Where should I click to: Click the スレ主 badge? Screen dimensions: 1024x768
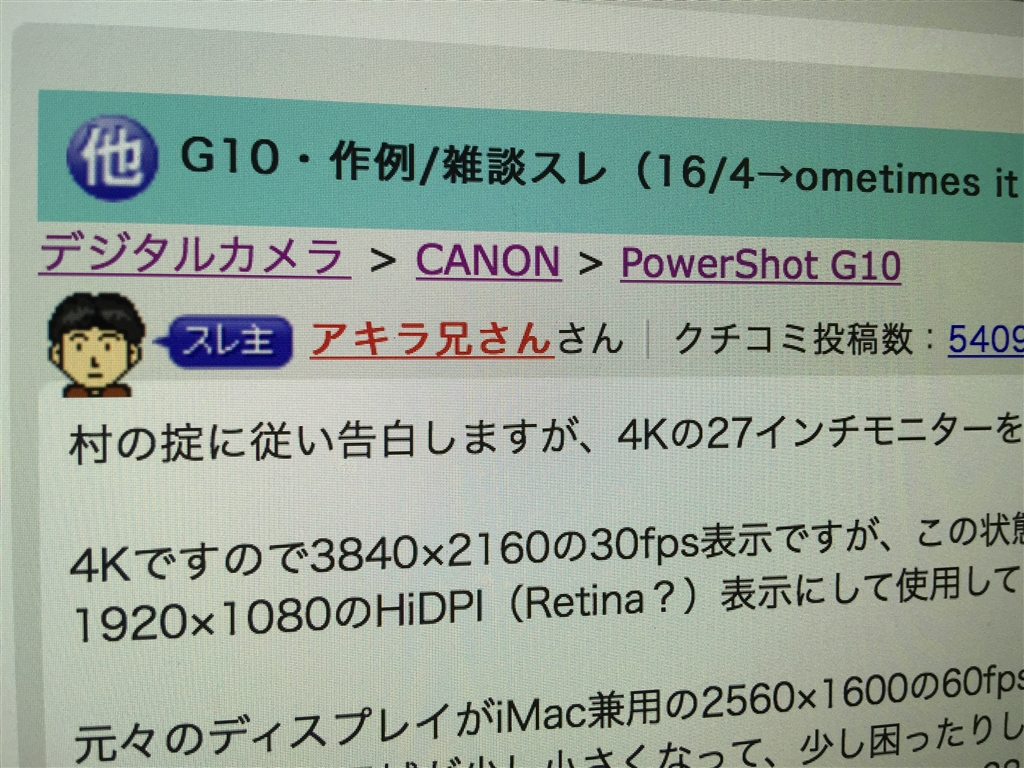(x=224, y=341)
